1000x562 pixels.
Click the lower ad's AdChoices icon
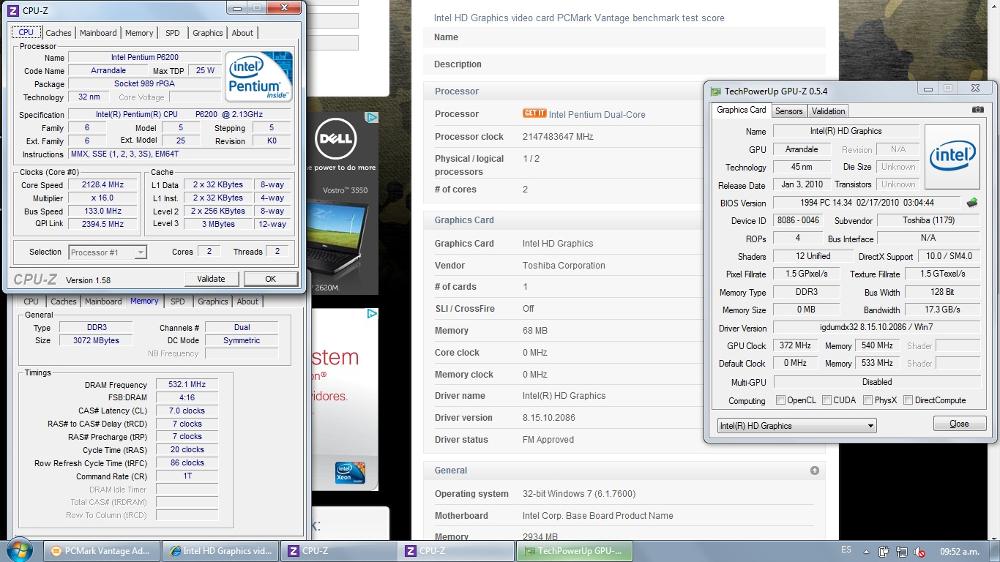[x=371, y=314]
